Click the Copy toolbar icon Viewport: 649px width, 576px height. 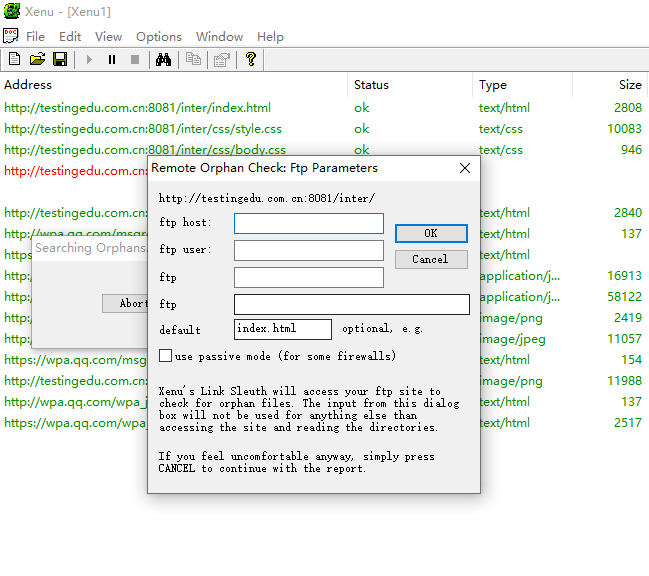click(x=193, y=60)
